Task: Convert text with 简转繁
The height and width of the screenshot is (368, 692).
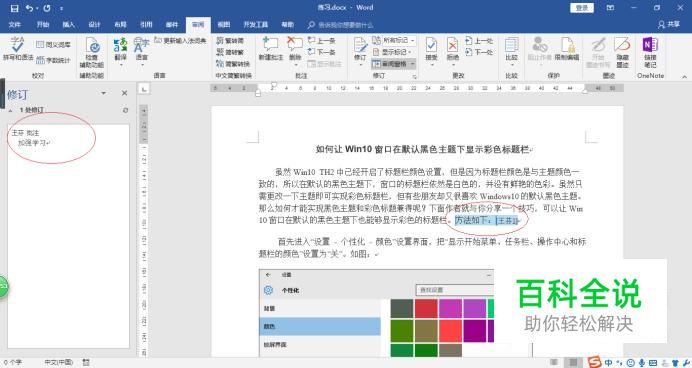Action: pyautogui.click(x=230, y=52)
